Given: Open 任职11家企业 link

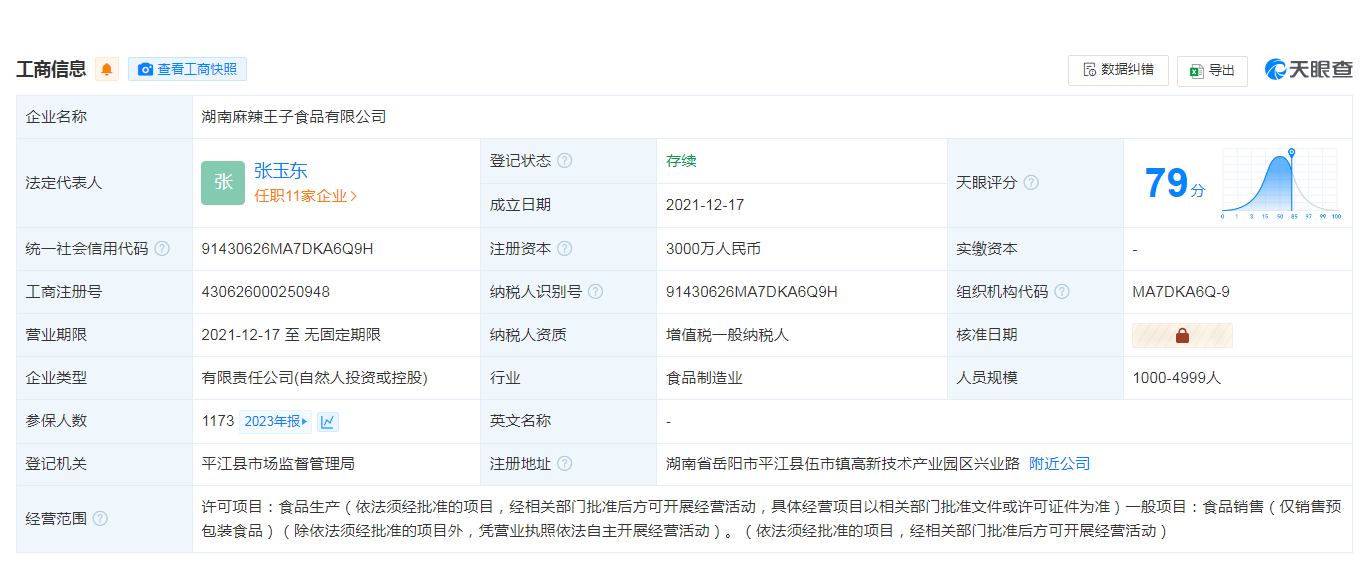Looking at the screenshot, I should (305, 196).
